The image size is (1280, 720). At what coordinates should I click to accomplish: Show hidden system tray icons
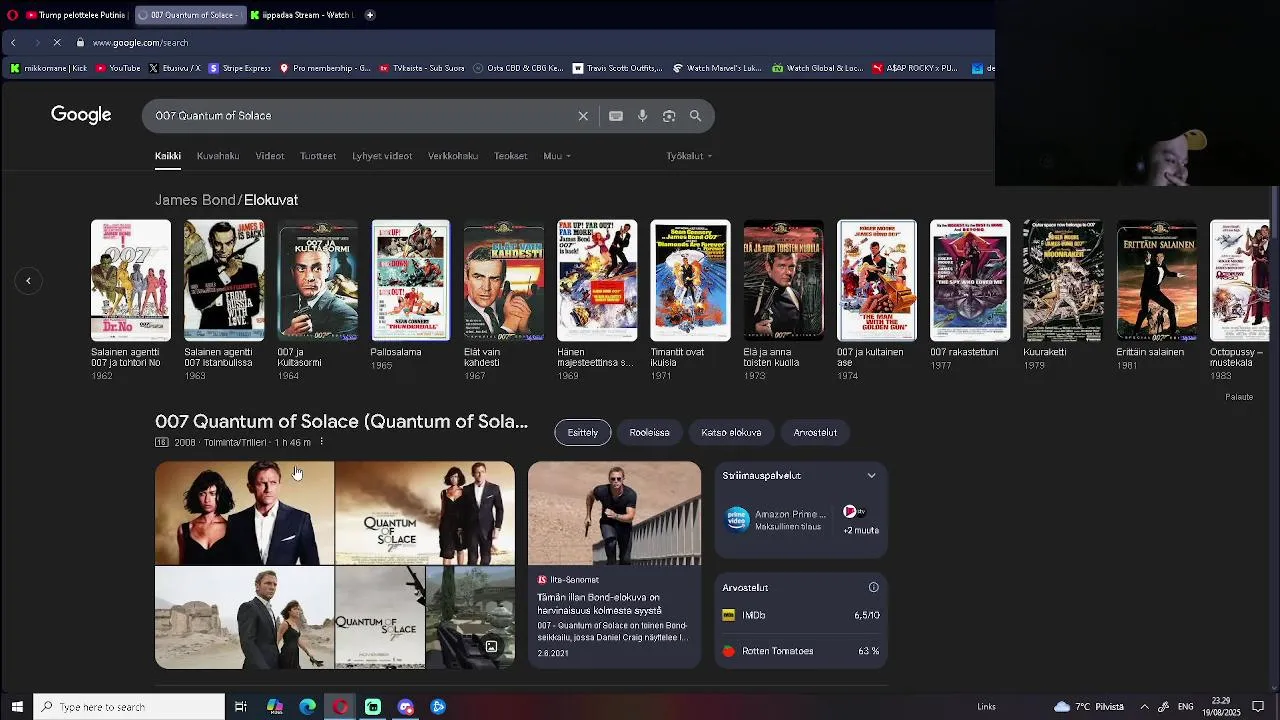pos(1145,707)
